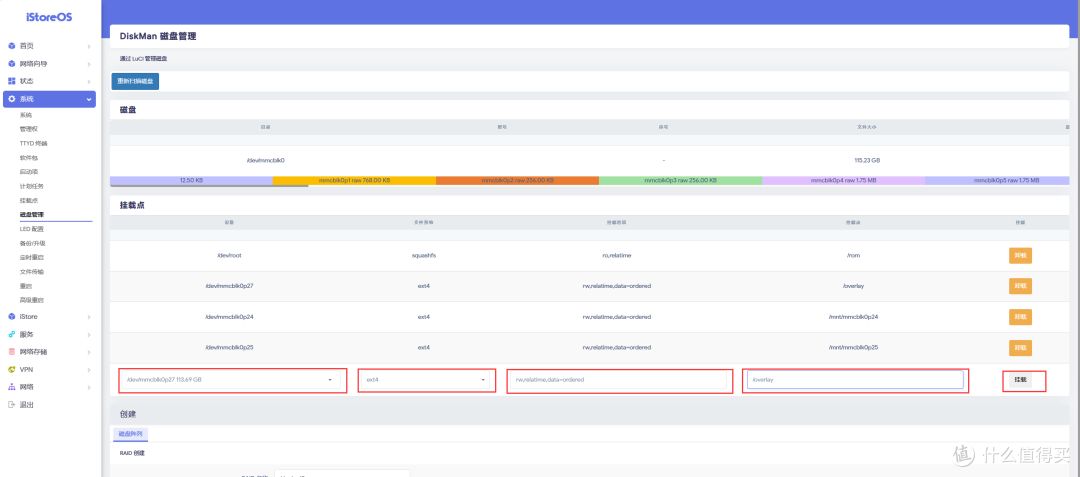Open the 挂载点 sidebar submenu item
Viewport: 1080px width, 477px height.
(29, 200)
